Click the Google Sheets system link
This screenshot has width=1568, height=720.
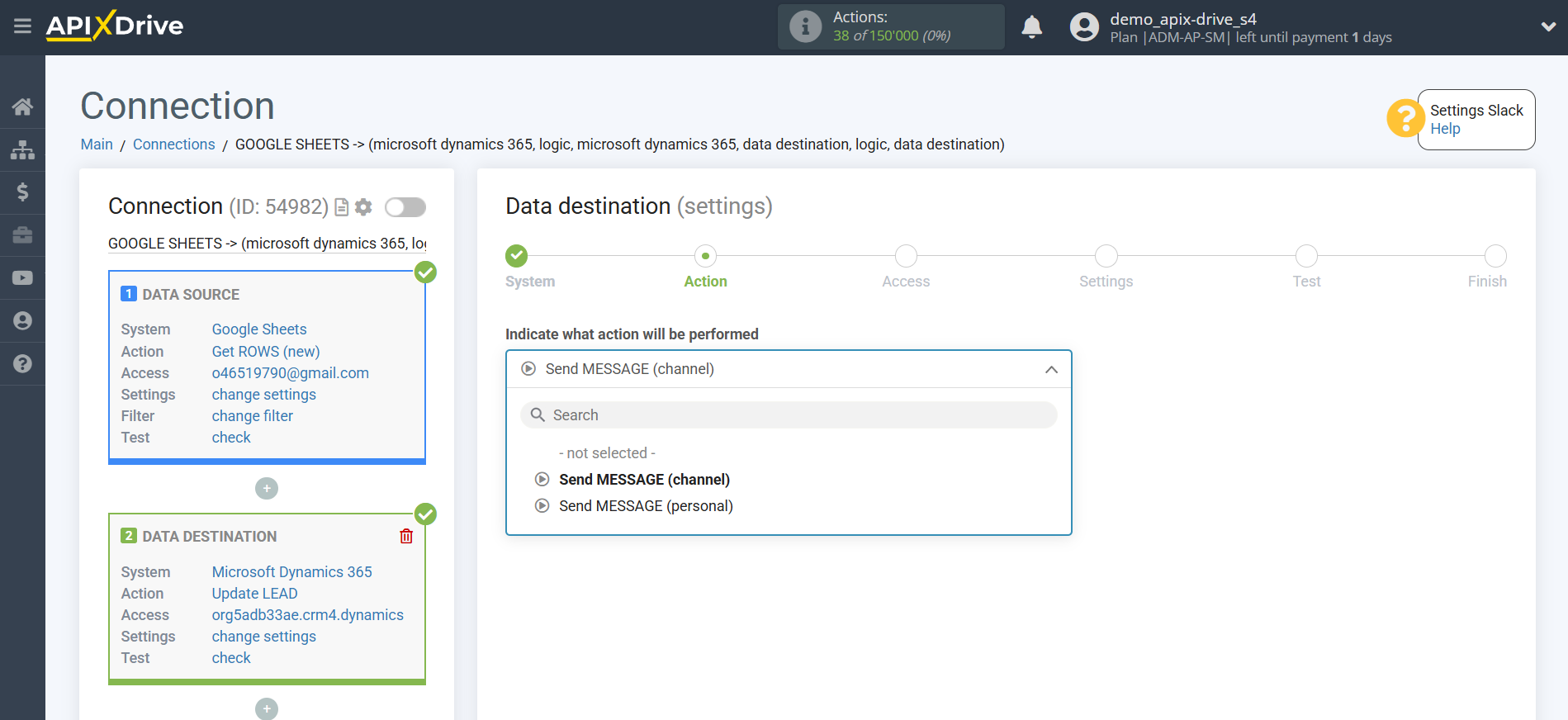[x=259, y=329]
